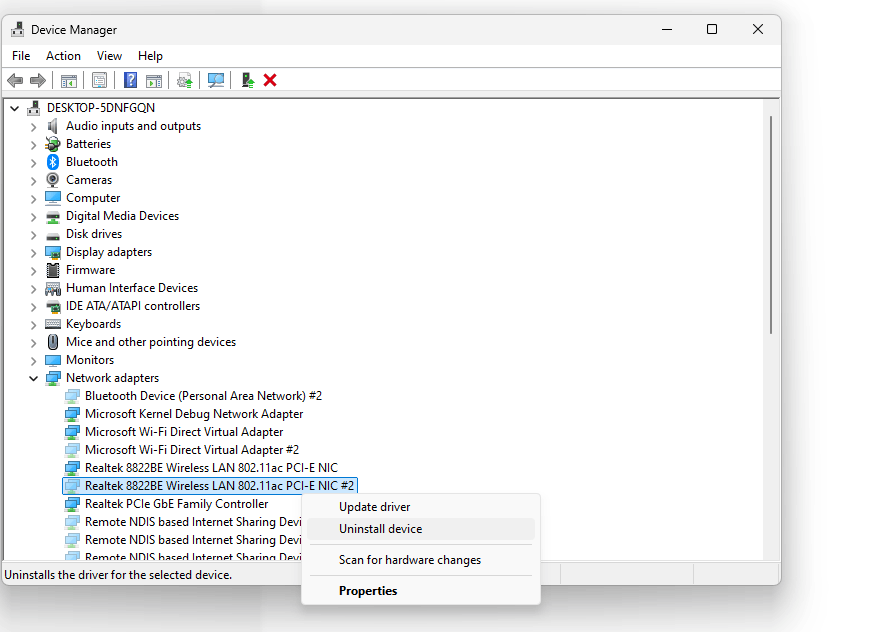The width and height of the screenshot is (871, 632).
Task: Click the blue Help question mark icon
Action: point(130,80)
